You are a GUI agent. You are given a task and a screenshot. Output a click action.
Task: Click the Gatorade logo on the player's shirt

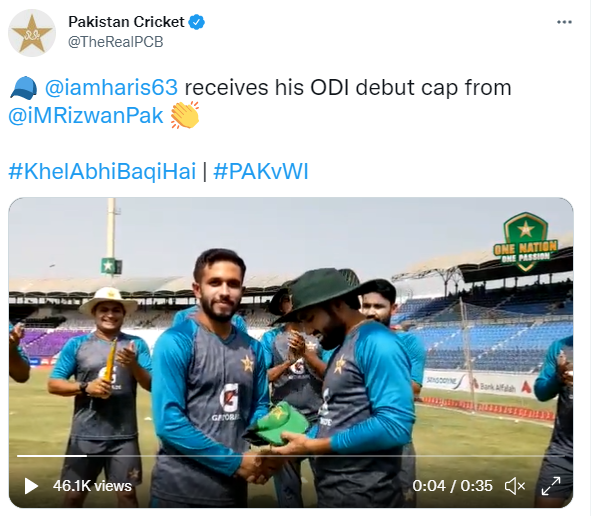[229, 401]
